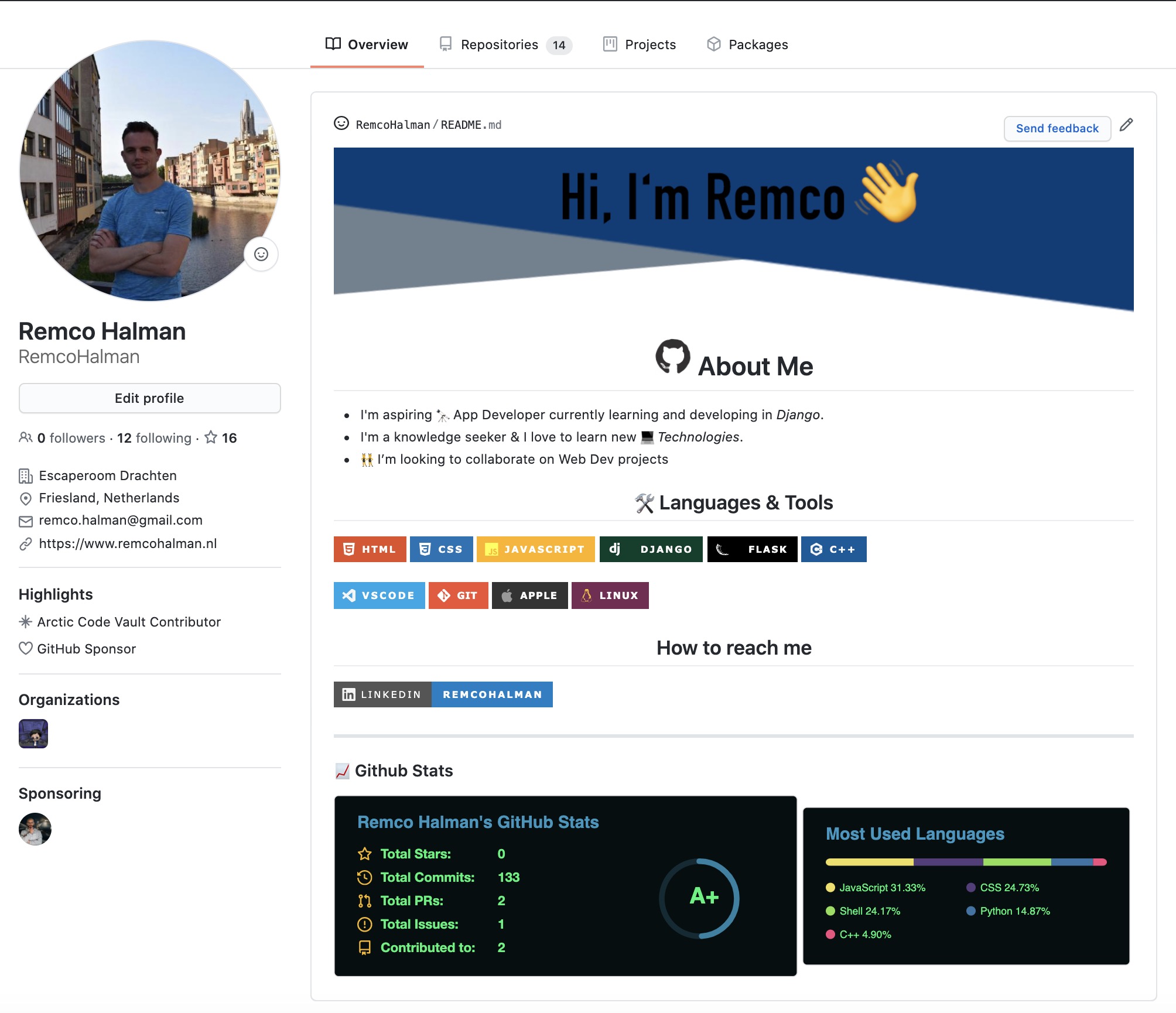Click the GitHub profile emoji smiley icon
1176x1013 pixels.
(x=261, y=254)
